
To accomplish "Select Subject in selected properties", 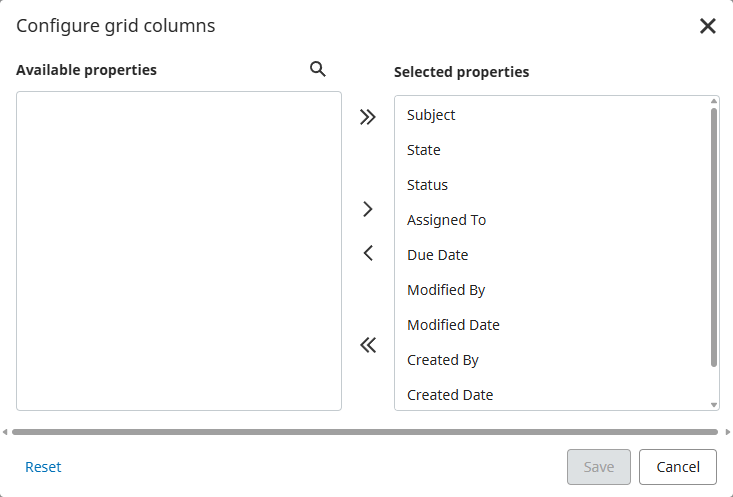I will [x=431, y=115].
